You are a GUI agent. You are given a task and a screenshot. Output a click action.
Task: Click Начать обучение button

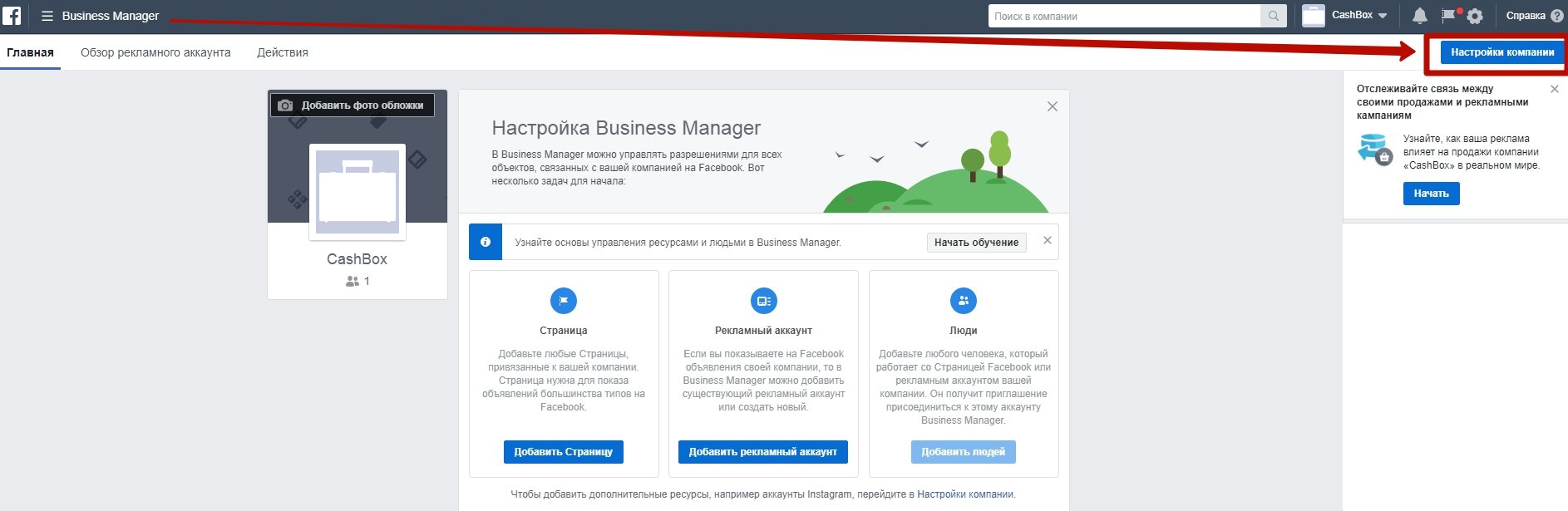tap(977, 243)
